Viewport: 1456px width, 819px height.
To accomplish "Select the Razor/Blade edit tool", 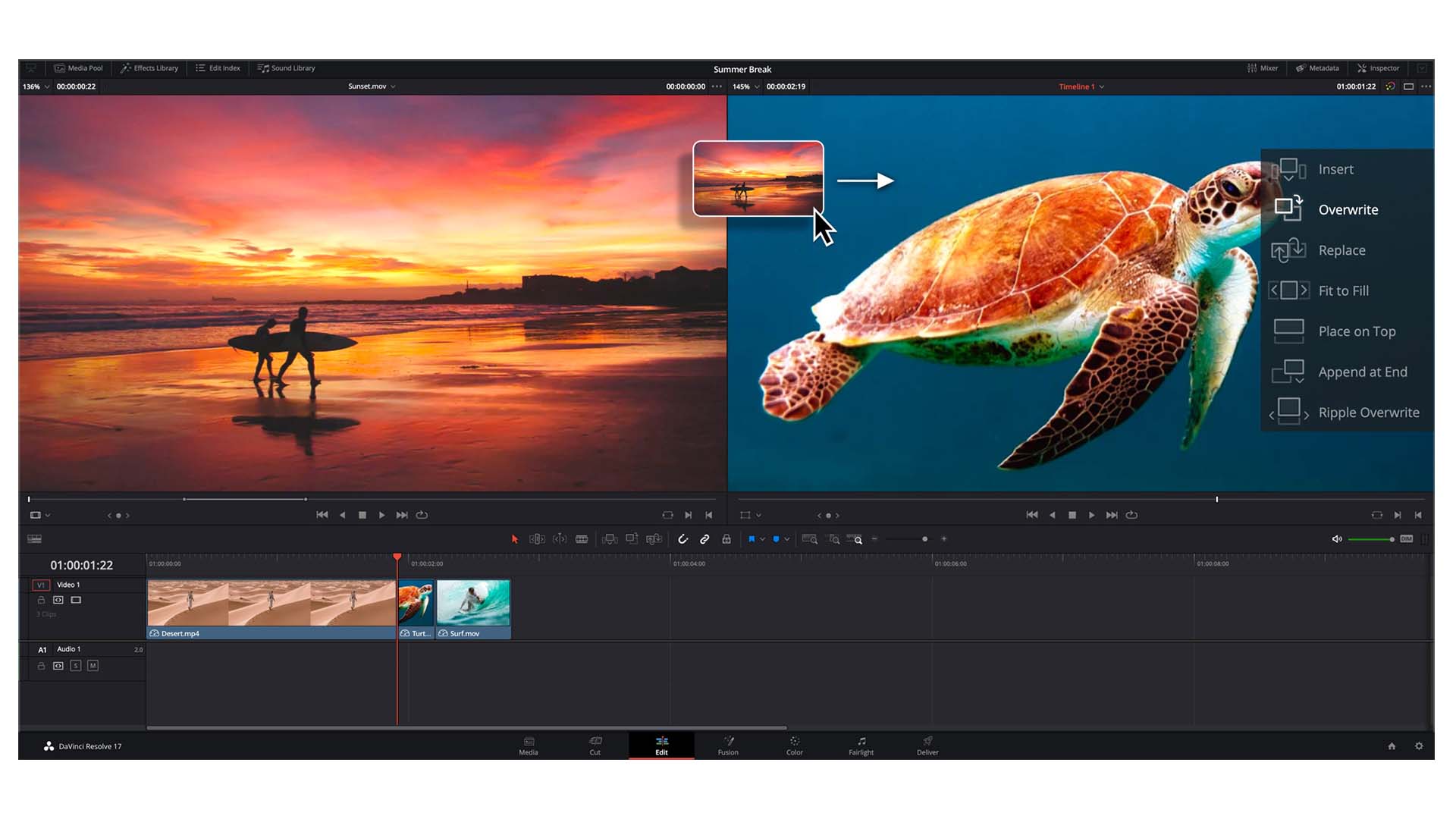I will click(581, 539).
